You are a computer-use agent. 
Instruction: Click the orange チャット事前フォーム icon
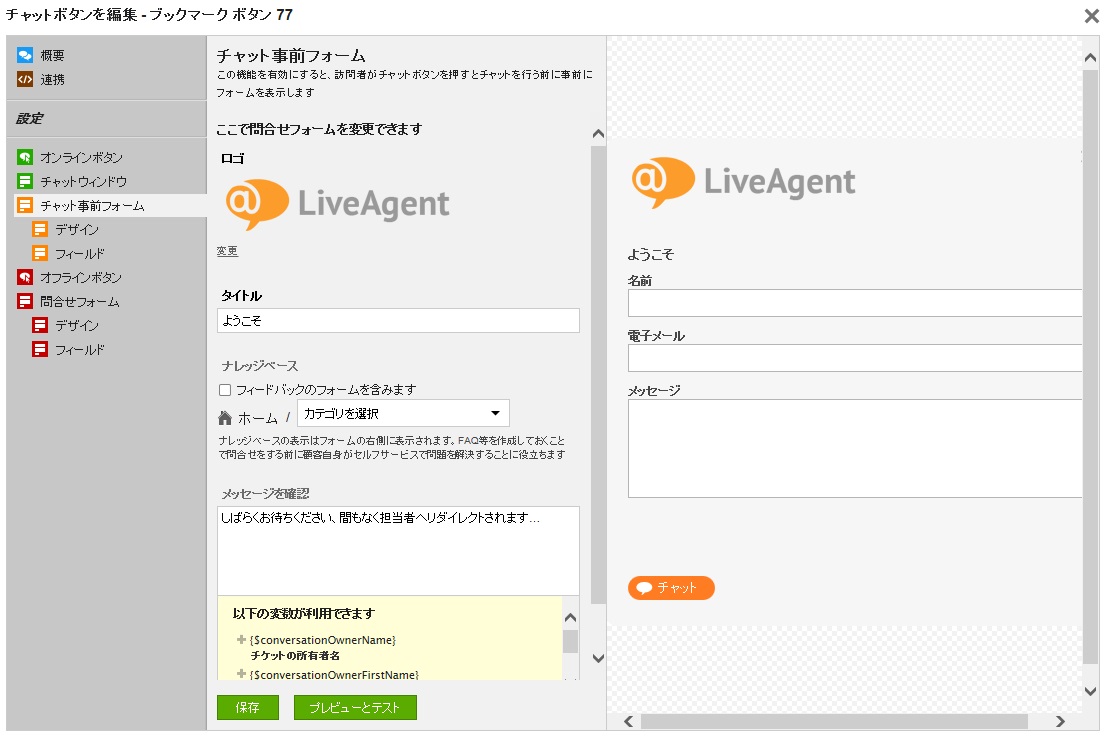tap(25, 205)
